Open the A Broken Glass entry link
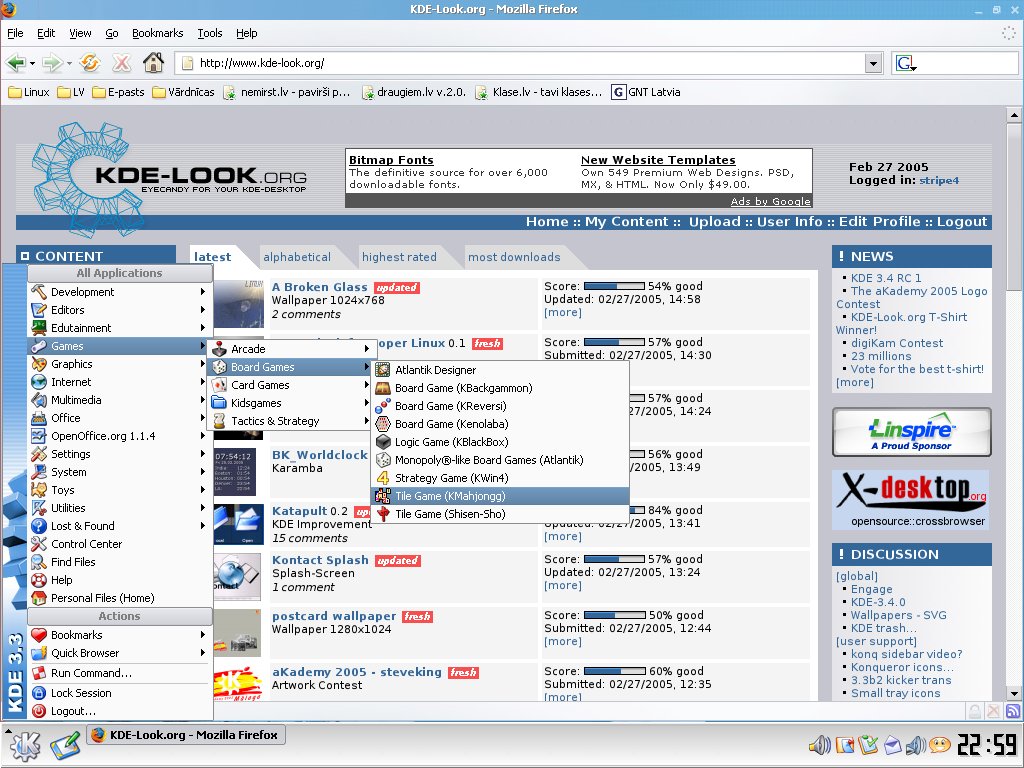Screen dimensions: 1024x768 [319, 287]
